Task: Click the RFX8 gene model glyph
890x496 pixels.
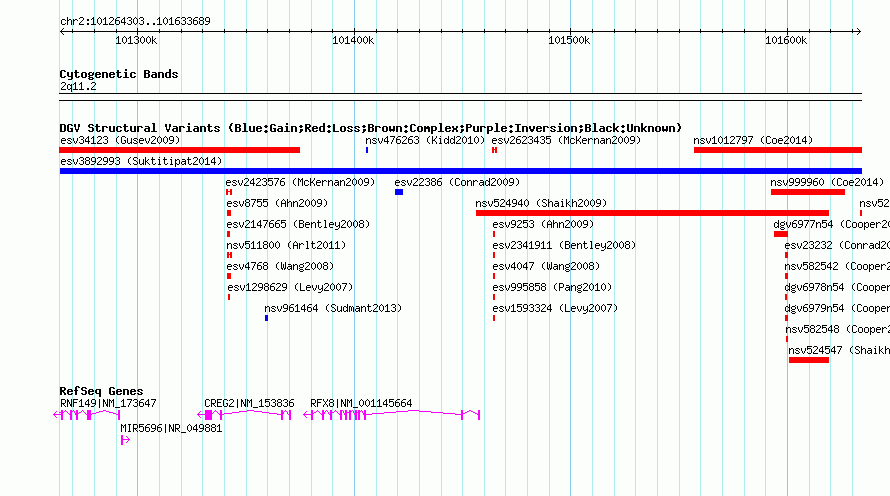Action: click(x=392, y=415)
